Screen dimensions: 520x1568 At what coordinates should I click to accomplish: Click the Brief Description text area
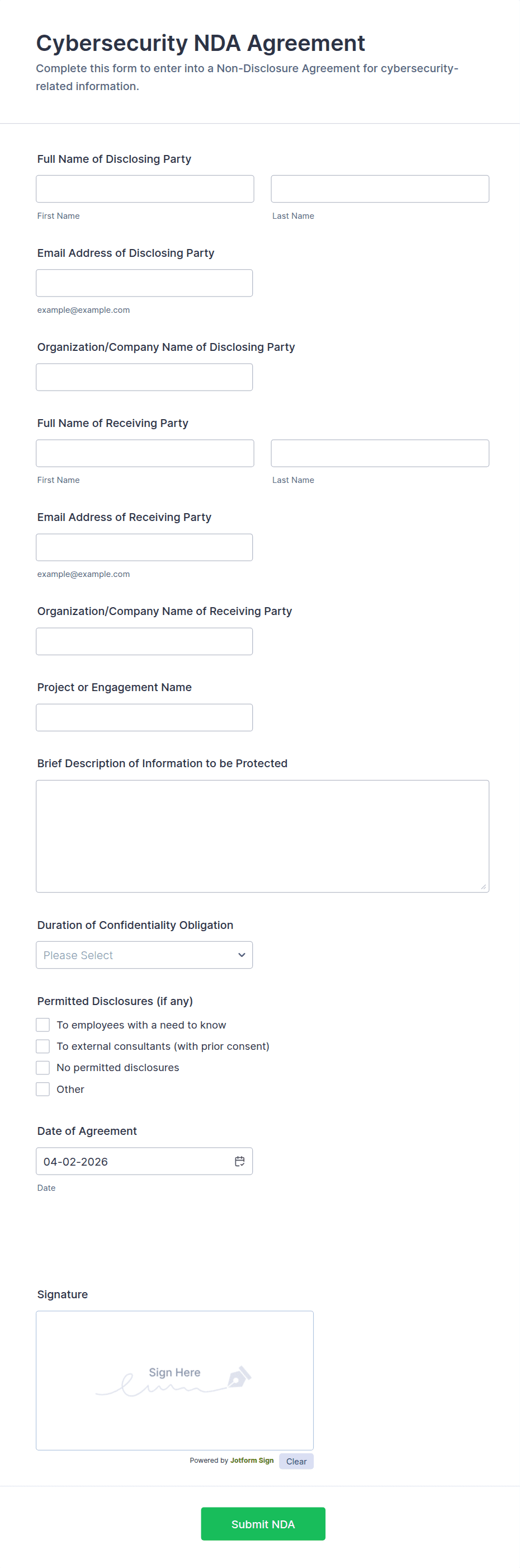pyautogui.click(x=262, y=835)
